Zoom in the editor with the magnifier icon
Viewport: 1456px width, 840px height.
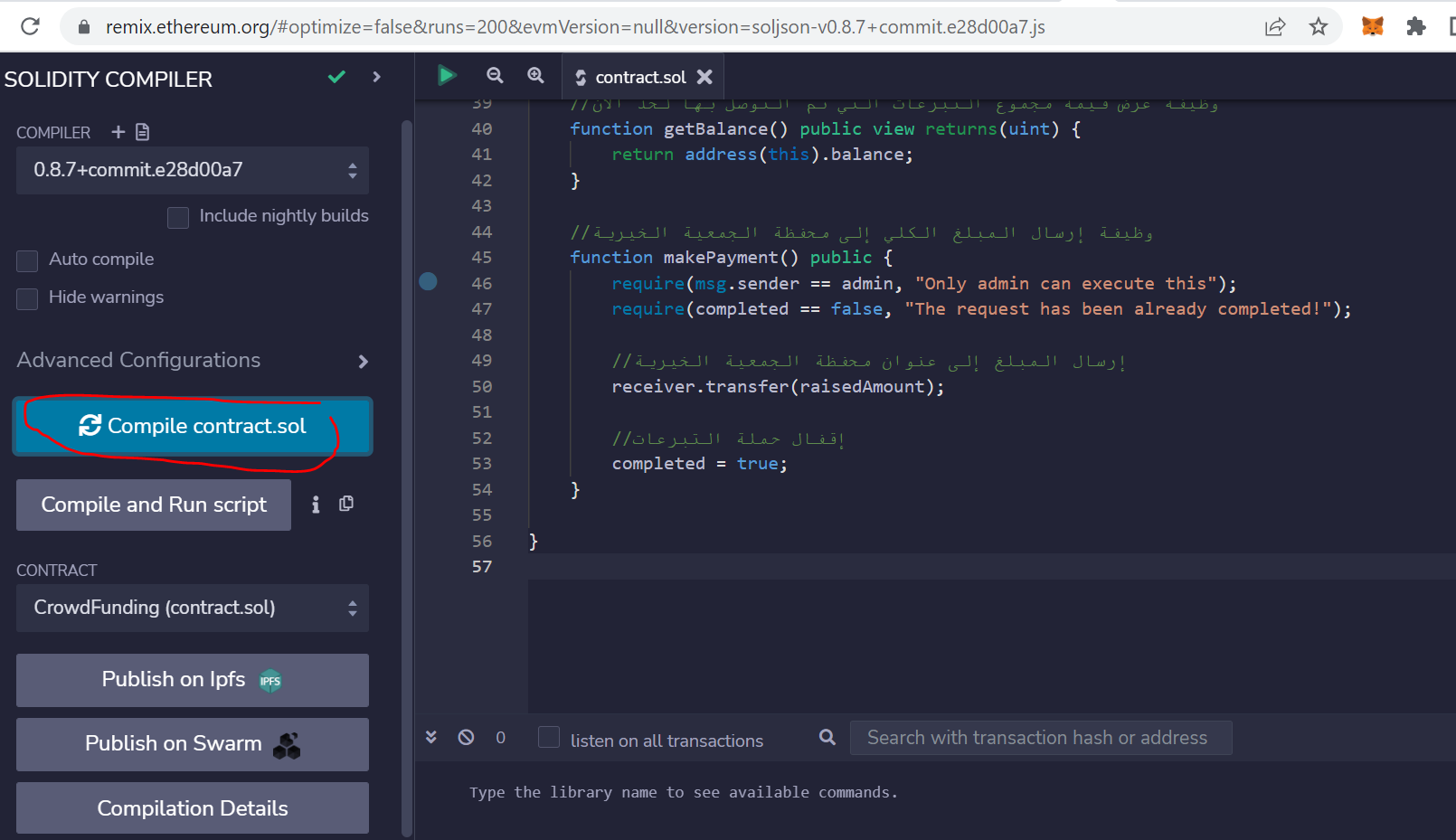[x=536, y=76]
